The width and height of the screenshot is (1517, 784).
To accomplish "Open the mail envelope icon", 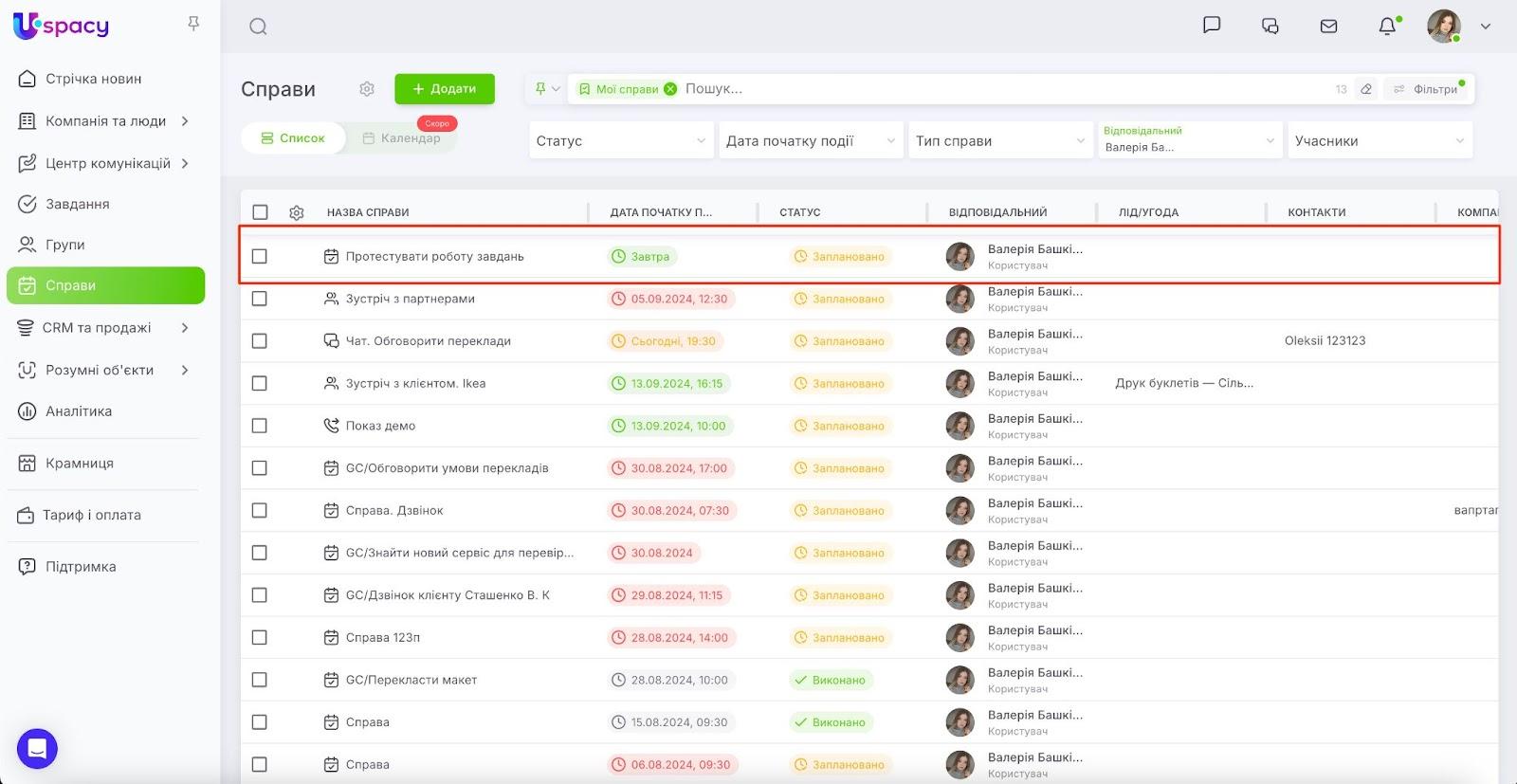I will click(x=1328, y=27).
